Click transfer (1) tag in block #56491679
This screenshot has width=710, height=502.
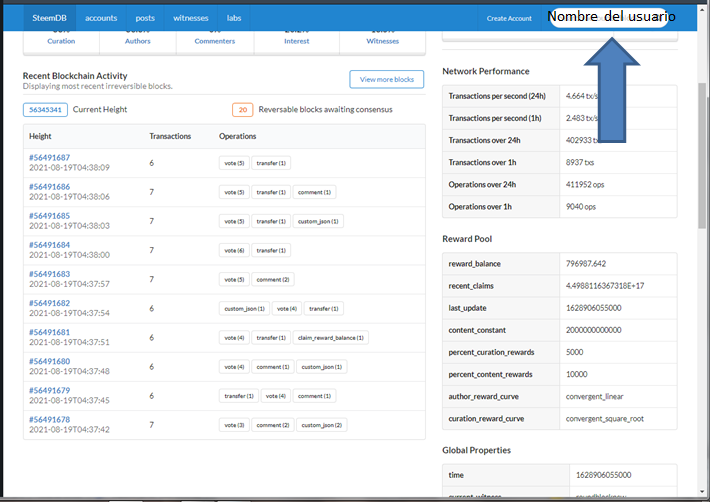[x=239, y=396]
